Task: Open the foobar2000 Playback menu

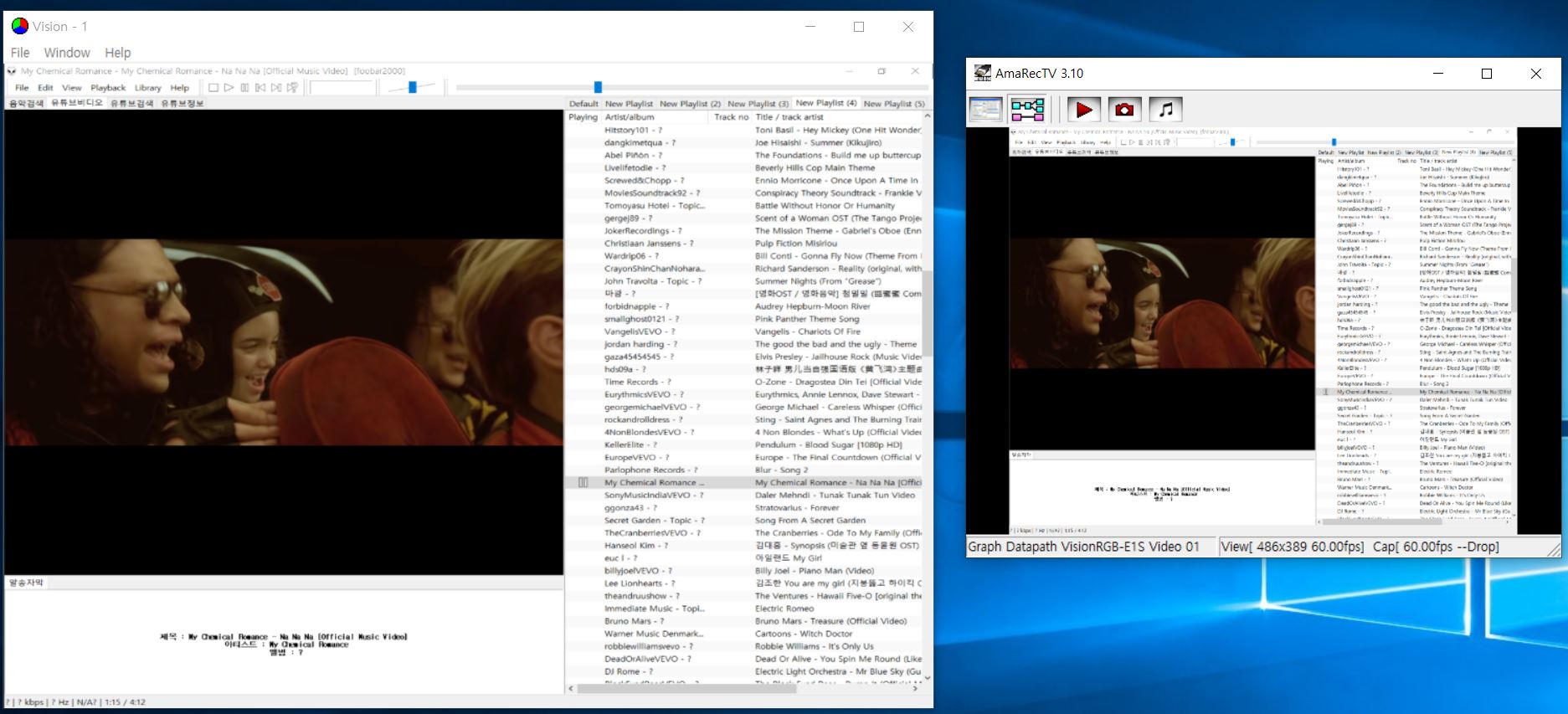Action: (108, 88)
